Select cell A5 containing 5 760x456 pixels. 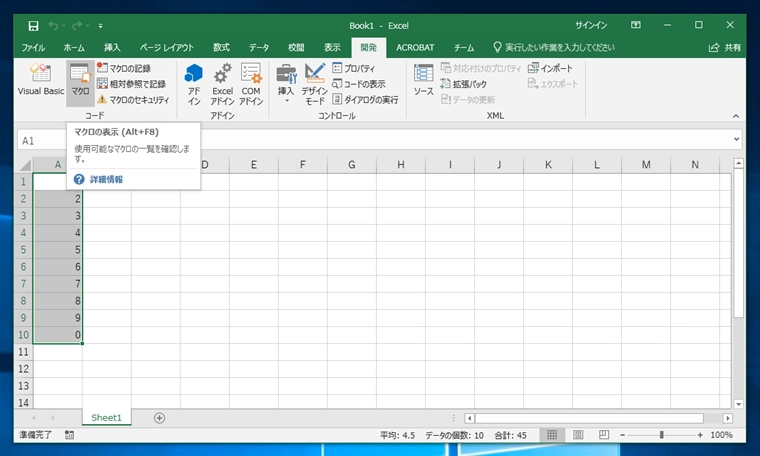coord(58,250)
